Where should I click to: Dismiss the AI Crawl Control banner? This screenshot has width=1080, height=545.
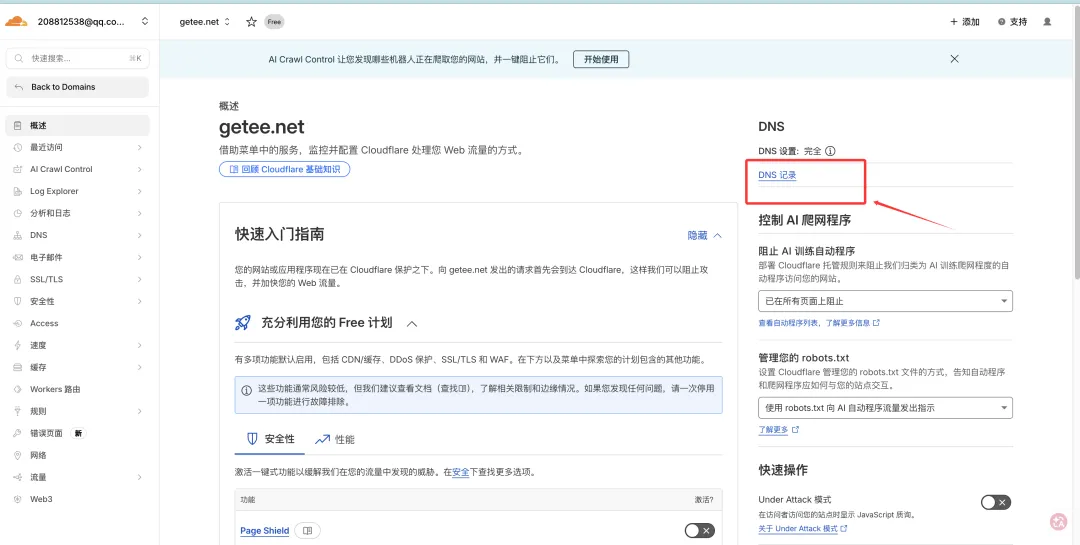pos(954,59)
